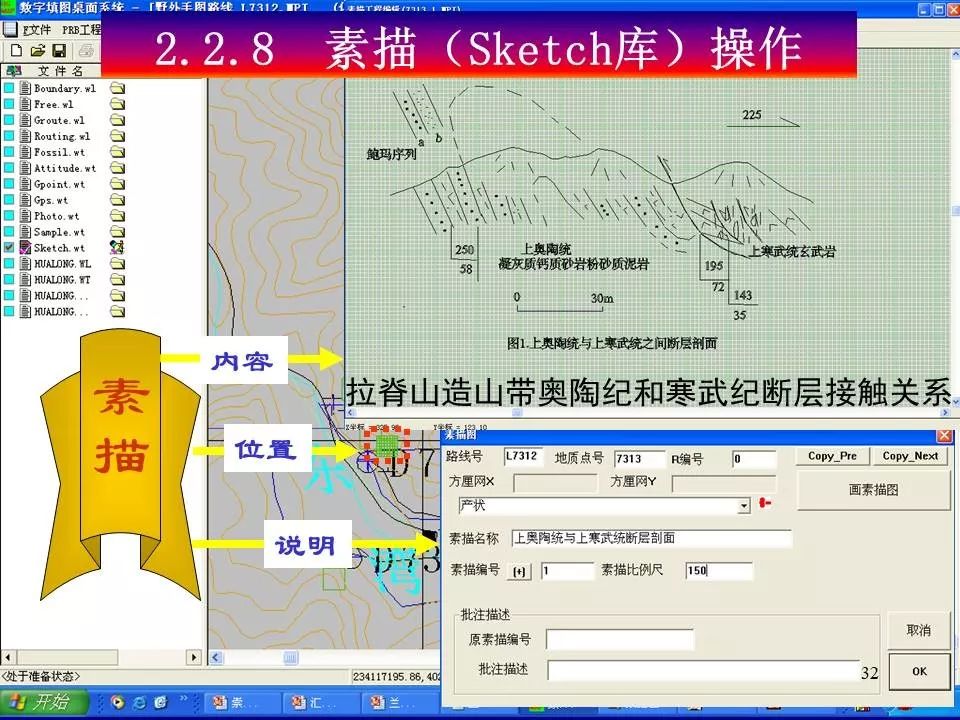
Task: Toggle the Fossil.wt layer checkbox
Action: click(9, 152)
